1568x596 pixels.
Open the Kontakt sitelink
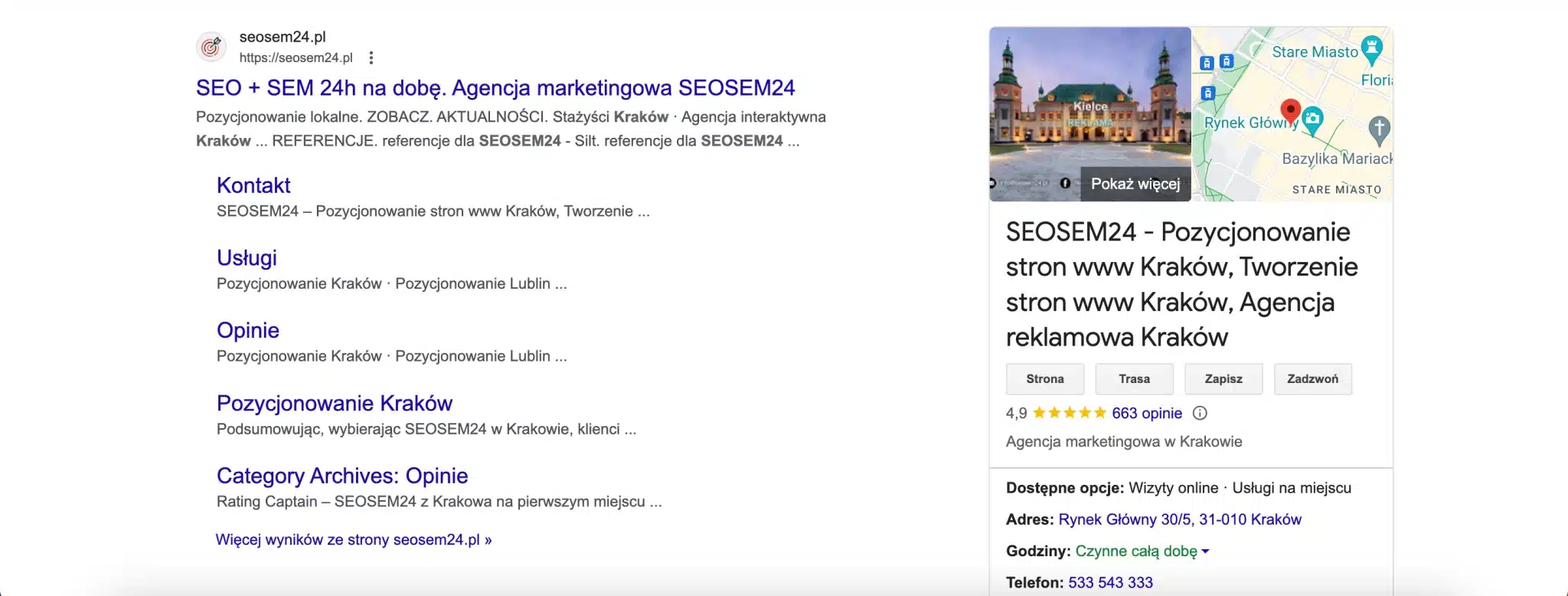(x=253, y=185)
